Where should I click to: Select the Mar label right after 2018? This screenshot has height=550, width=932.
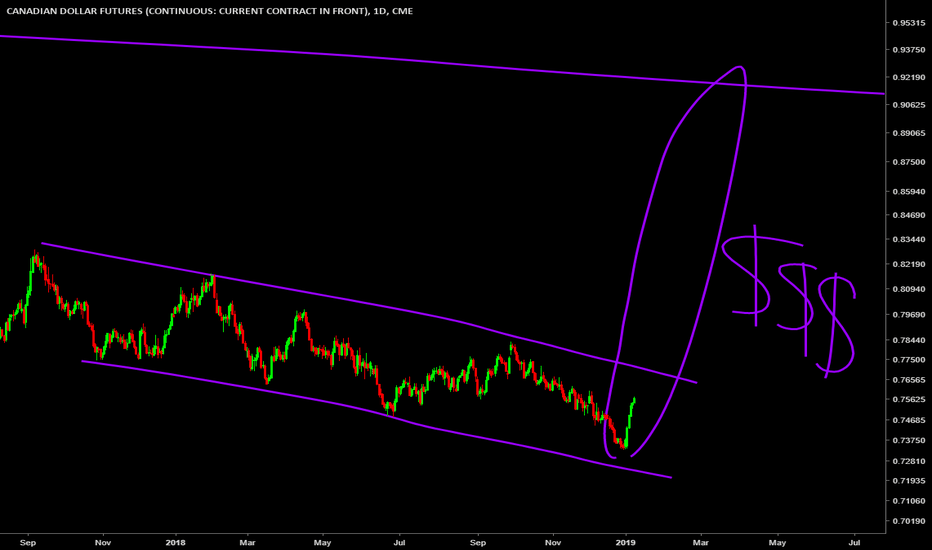[247, 542]
